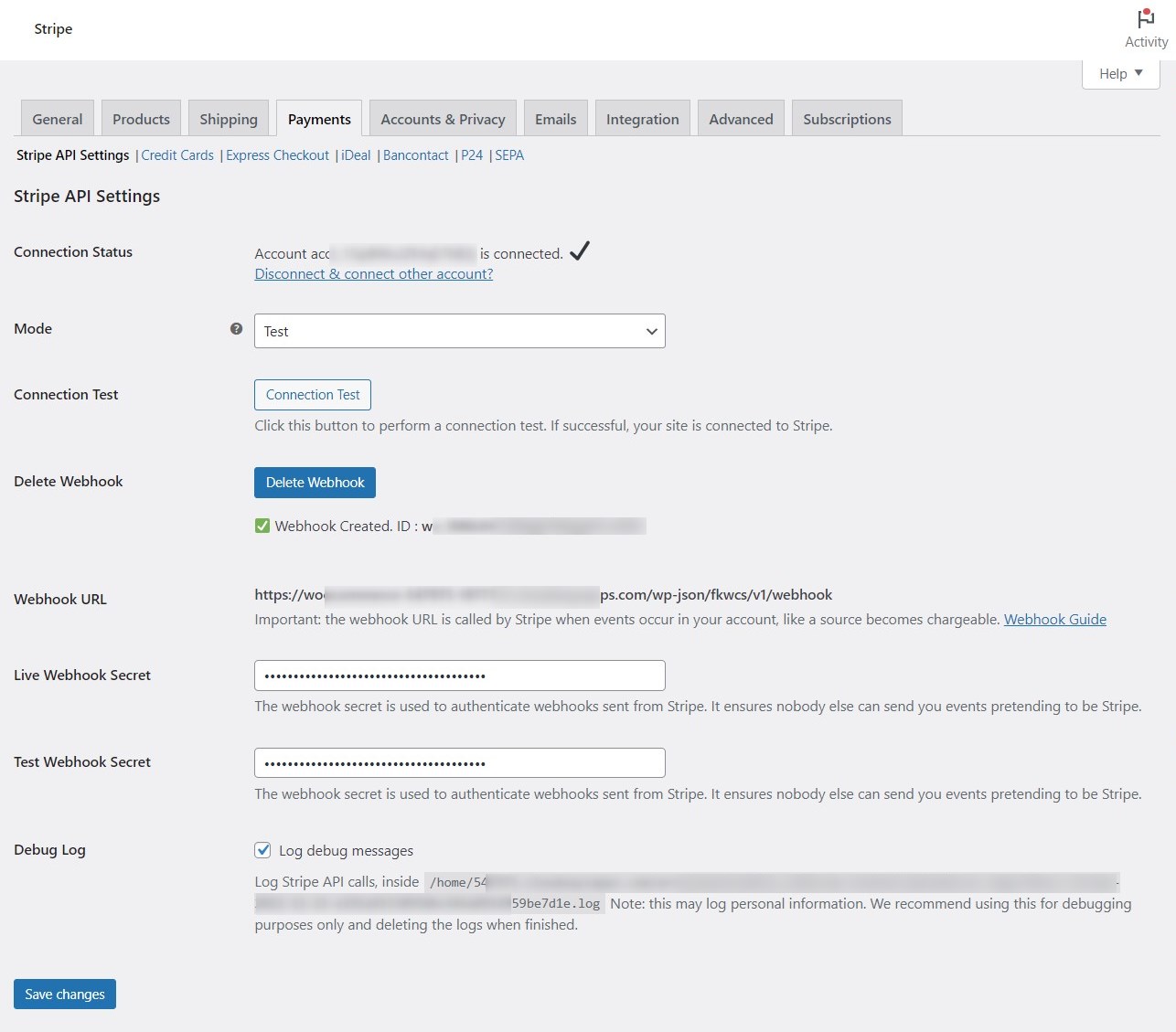This screenshot has height=1032, width=1176.
Task: View the Subscriptions tab
Action: (848, 119)
